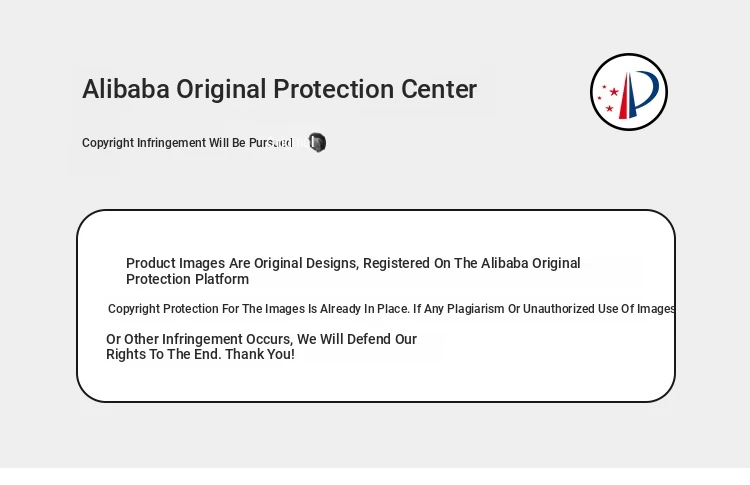Click the word 'Center' in the title
The width and height of the screenshot is (750, 485).
pos(439,89)
